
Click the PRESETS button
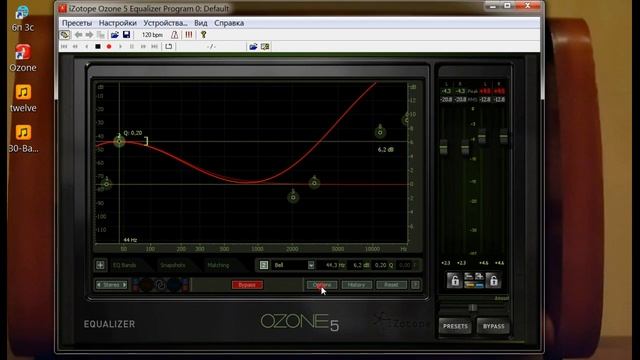point(455,327)
